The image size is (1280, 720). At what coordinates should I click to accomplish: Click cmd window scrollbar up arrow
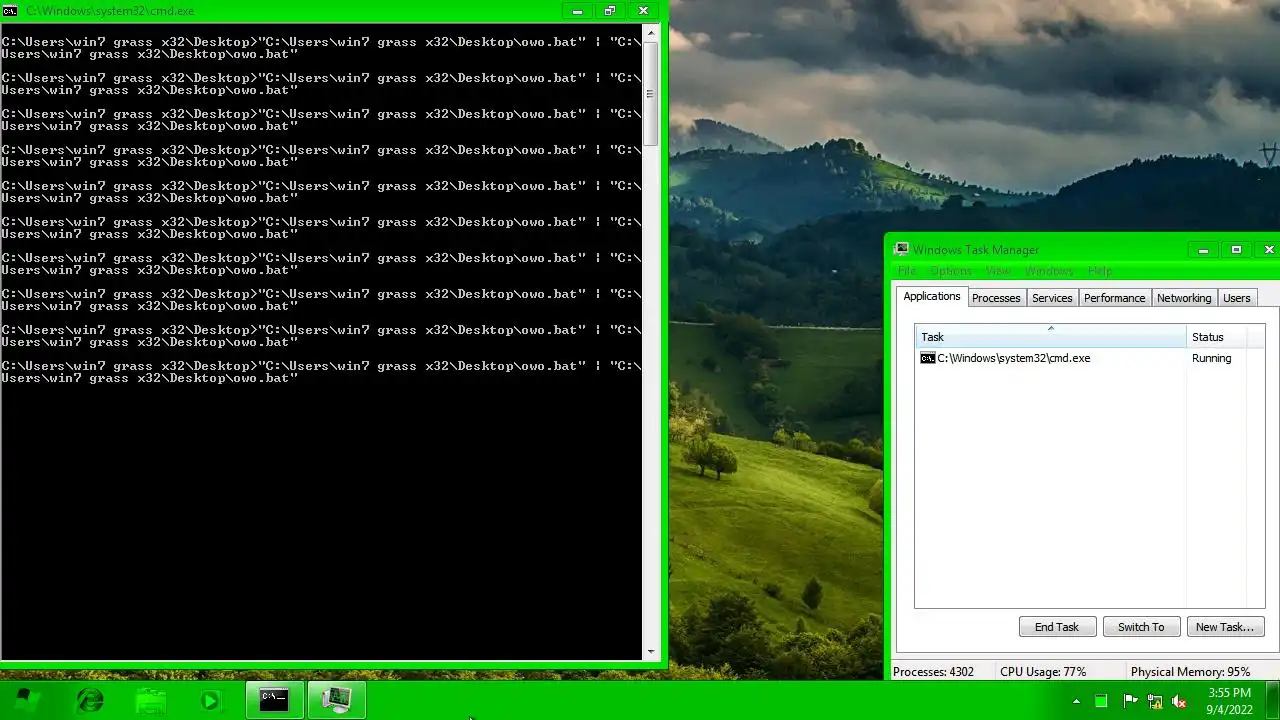[651, 33]
